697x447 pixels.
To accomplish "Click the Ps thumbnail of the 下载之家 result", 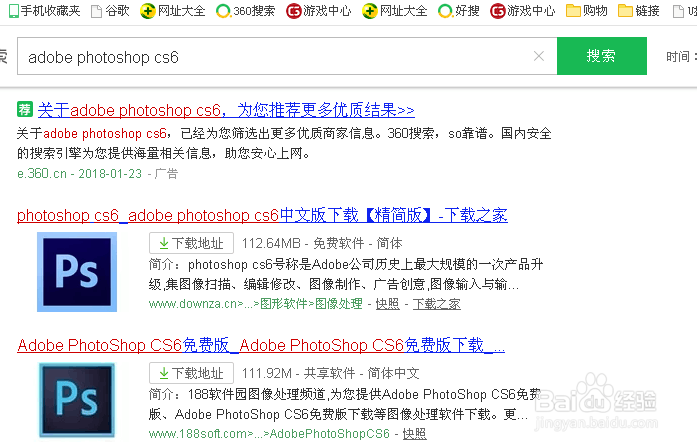I will [x=77, y=272].
